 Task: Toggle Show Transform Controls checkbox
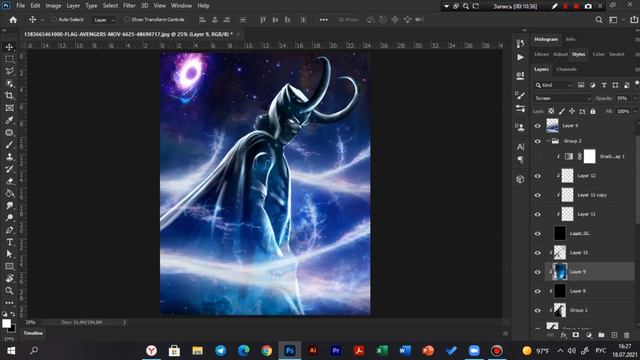tap(127, 19)
